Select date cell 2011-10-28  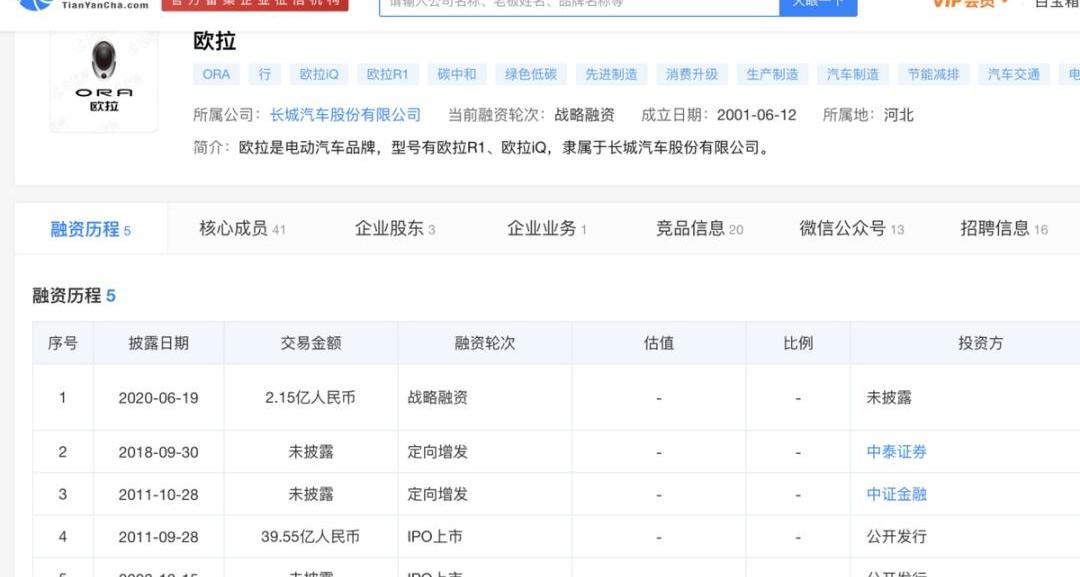[158, 495]
